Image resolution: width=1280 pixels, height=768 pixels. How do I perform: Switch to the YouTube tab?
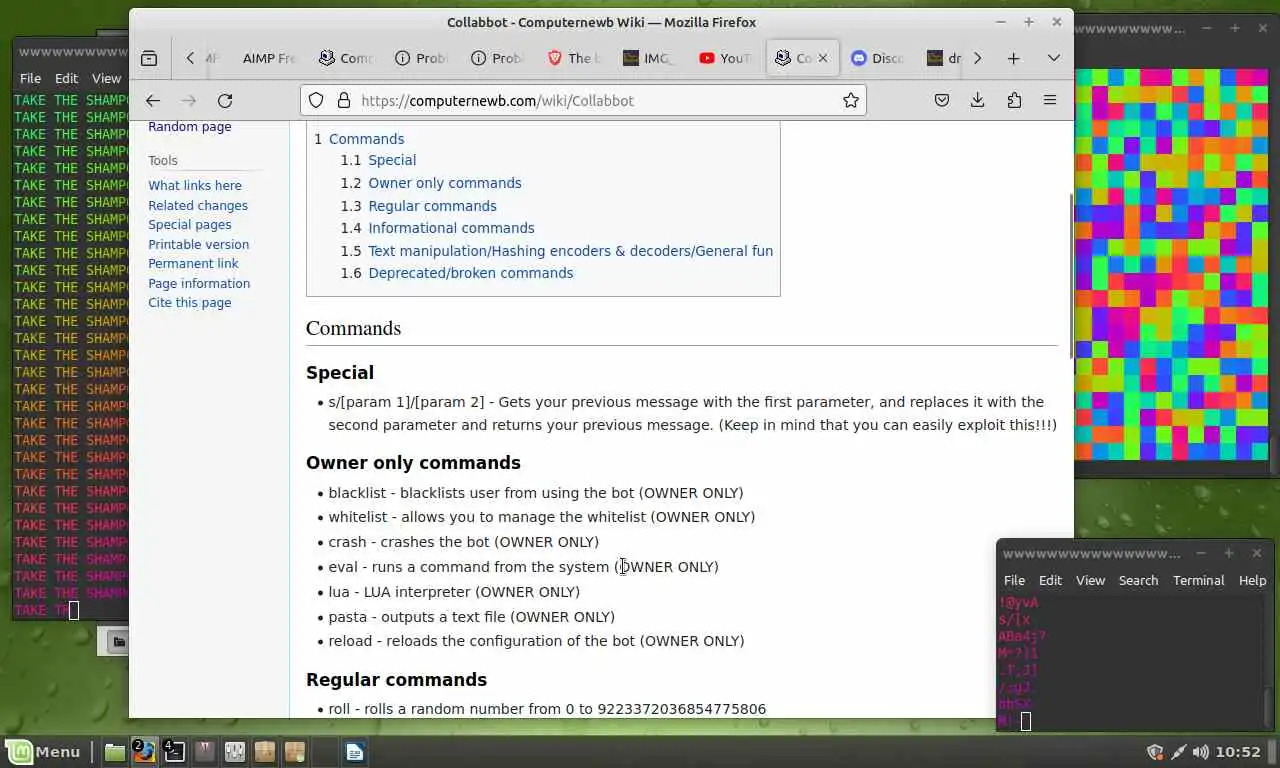727,58
